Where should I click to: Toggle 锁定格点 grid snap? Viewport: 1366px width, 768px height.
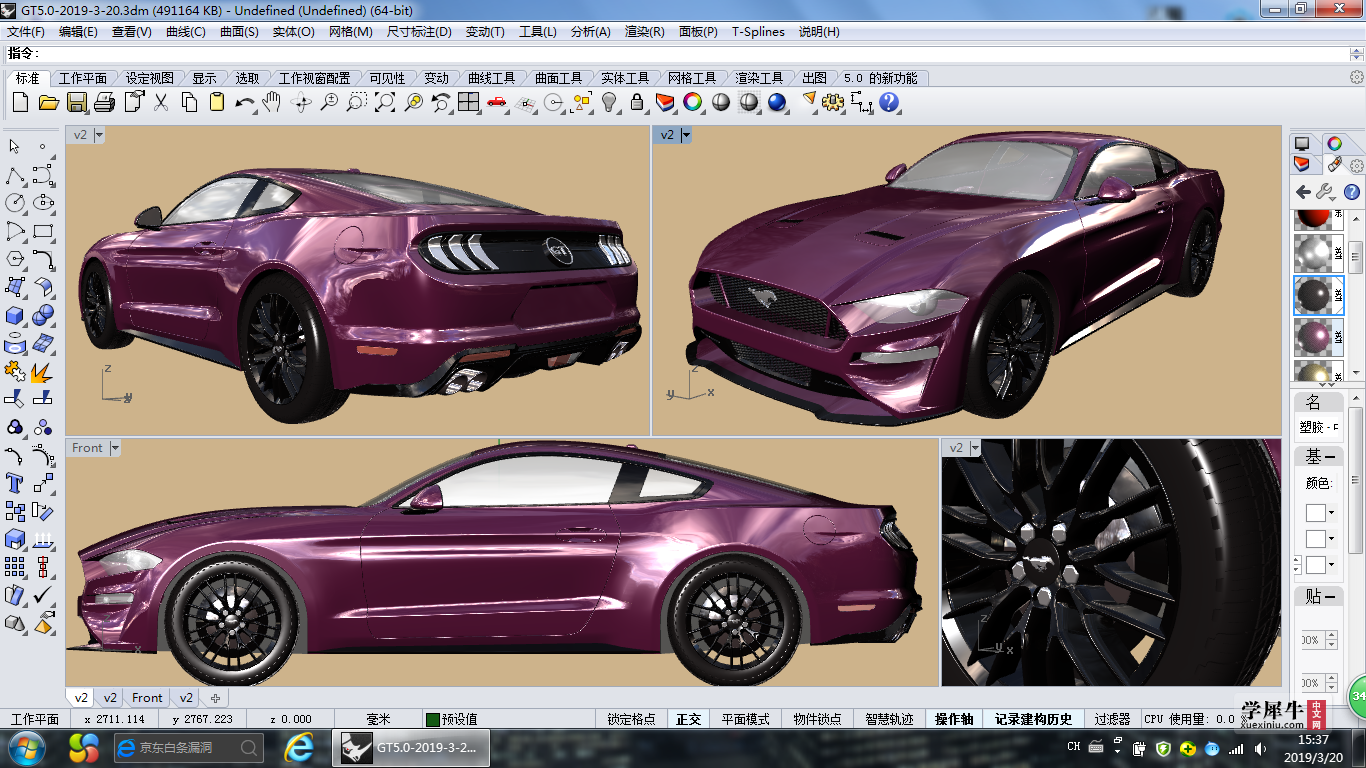(x=631, y=719)
